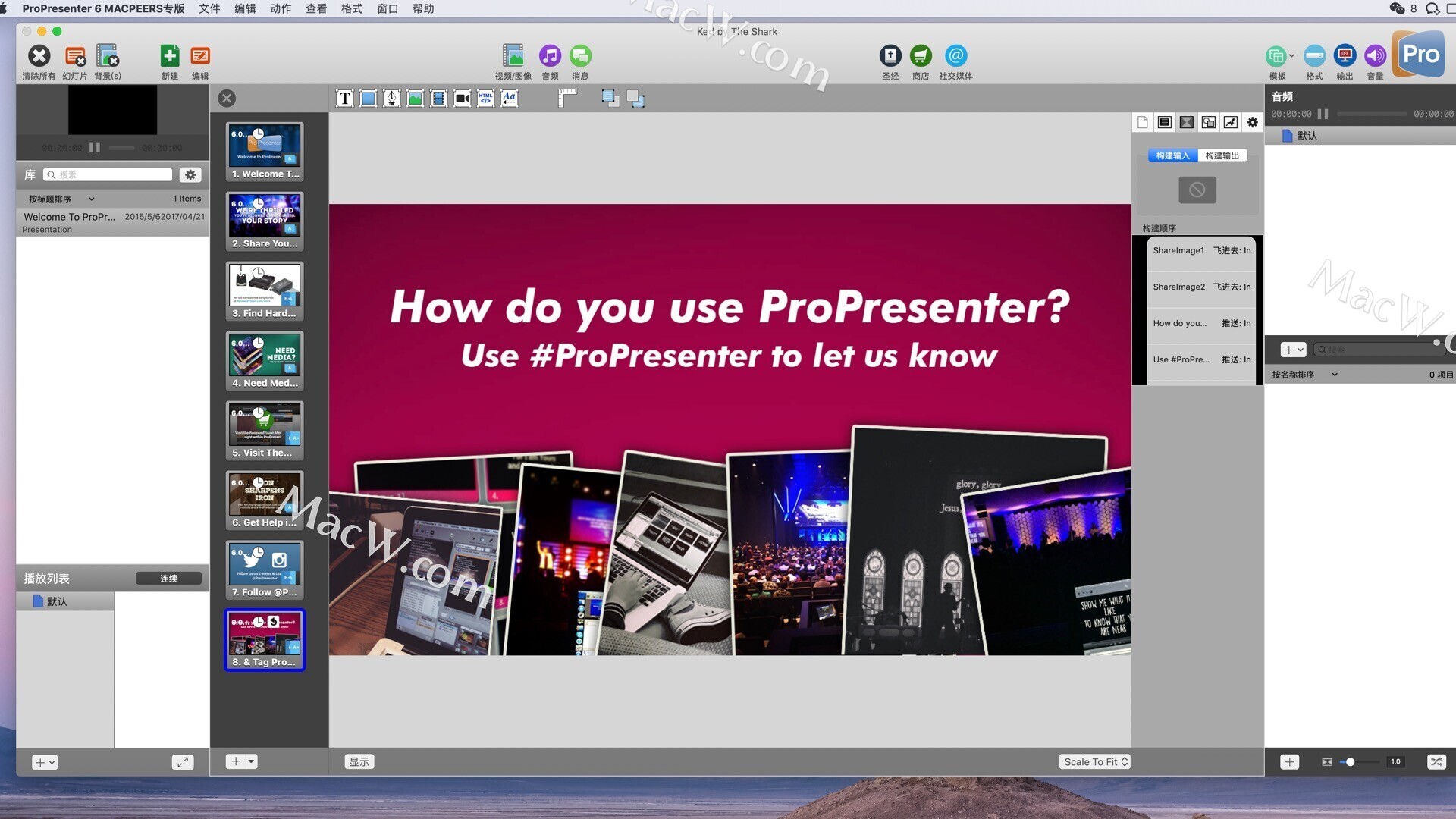Select the Video film element tool
Viewport: 1456px width, 819px height.
pos(438,99)
